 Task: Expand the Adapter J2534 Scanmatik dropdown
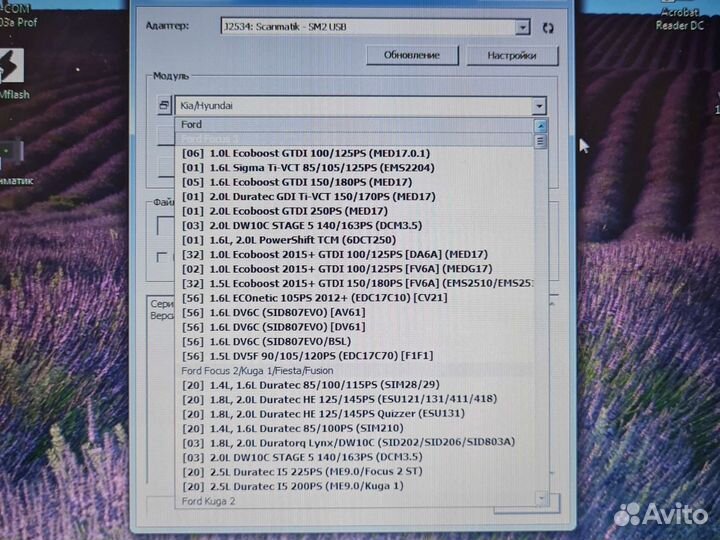click(x=522, y=27)
